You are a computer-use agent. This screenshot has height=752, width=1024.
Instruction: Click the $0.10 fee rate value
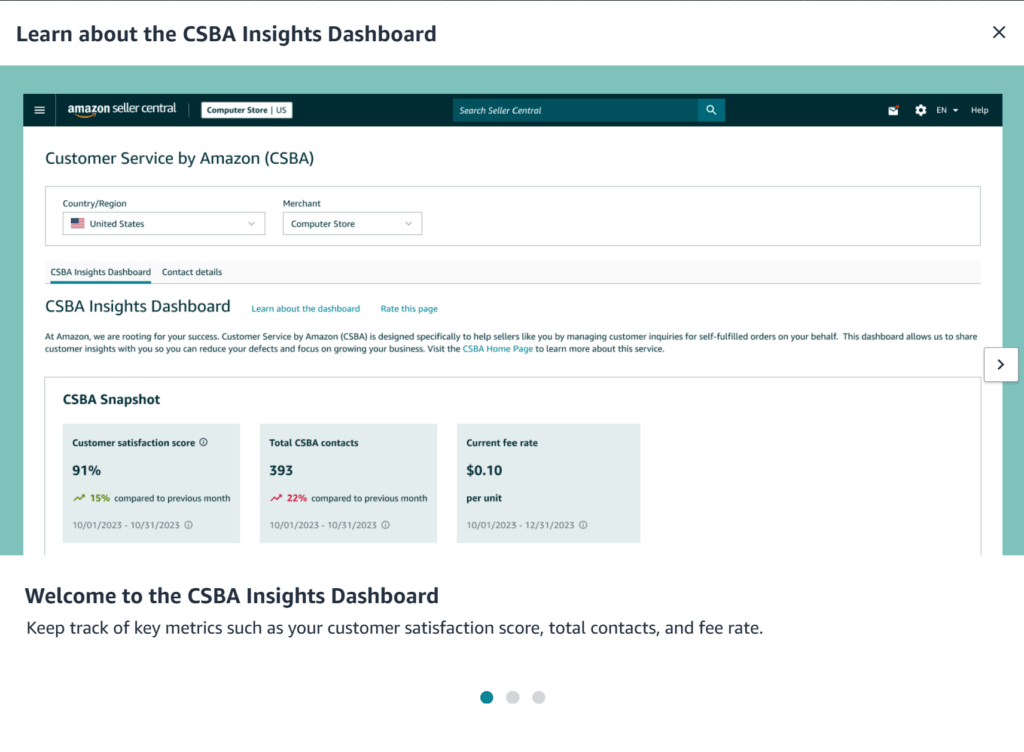(x=484, y=470)
